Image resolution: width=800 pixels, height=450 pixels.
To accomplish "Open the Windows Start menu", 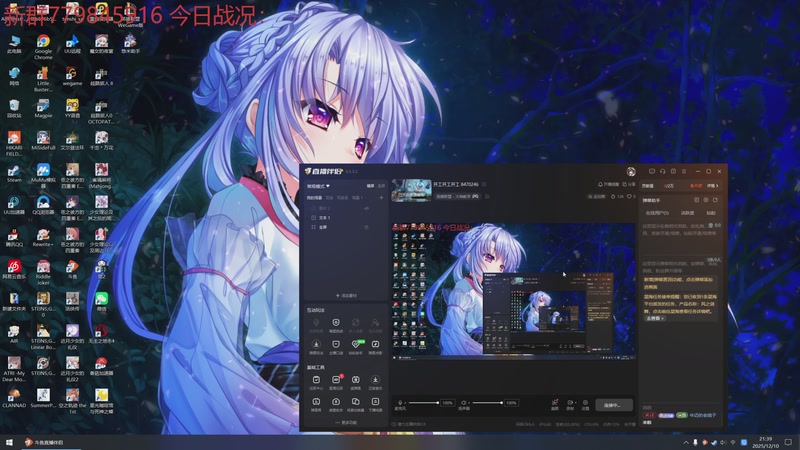I will pos(9,442).
